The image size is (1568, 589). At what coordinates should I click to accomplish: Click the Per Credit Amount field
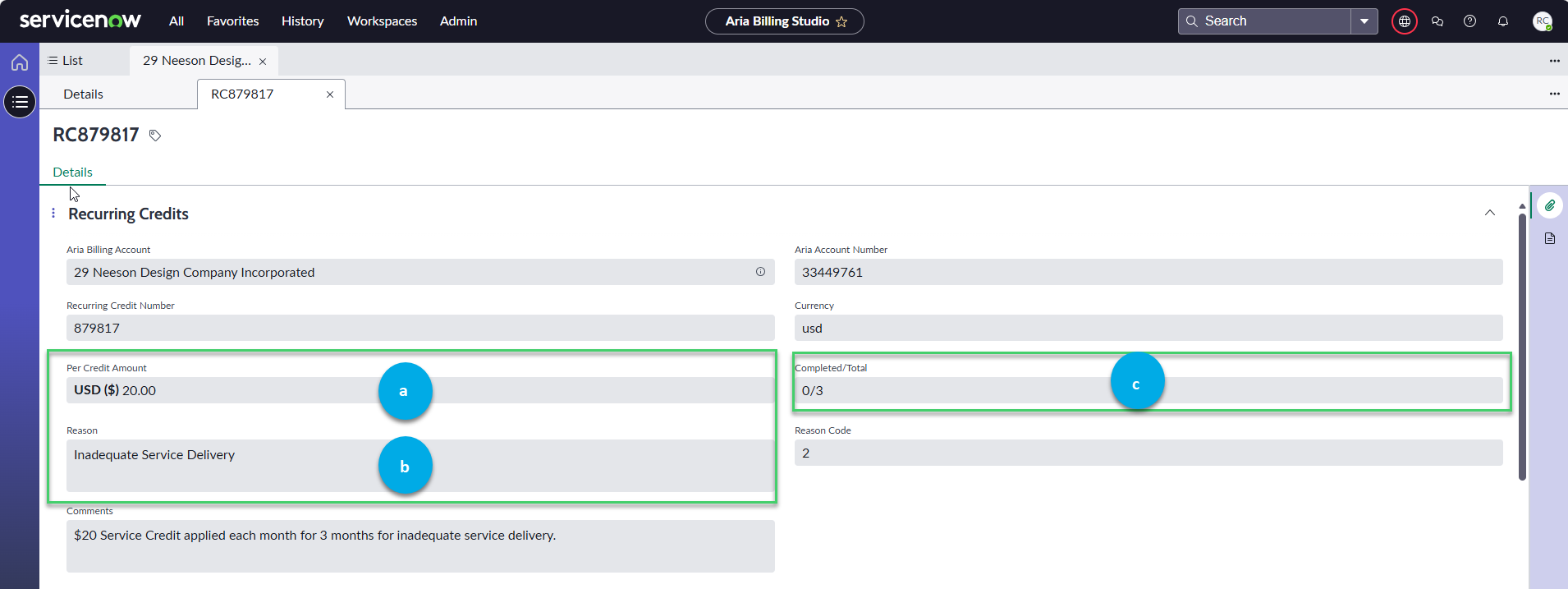(420, 390)
